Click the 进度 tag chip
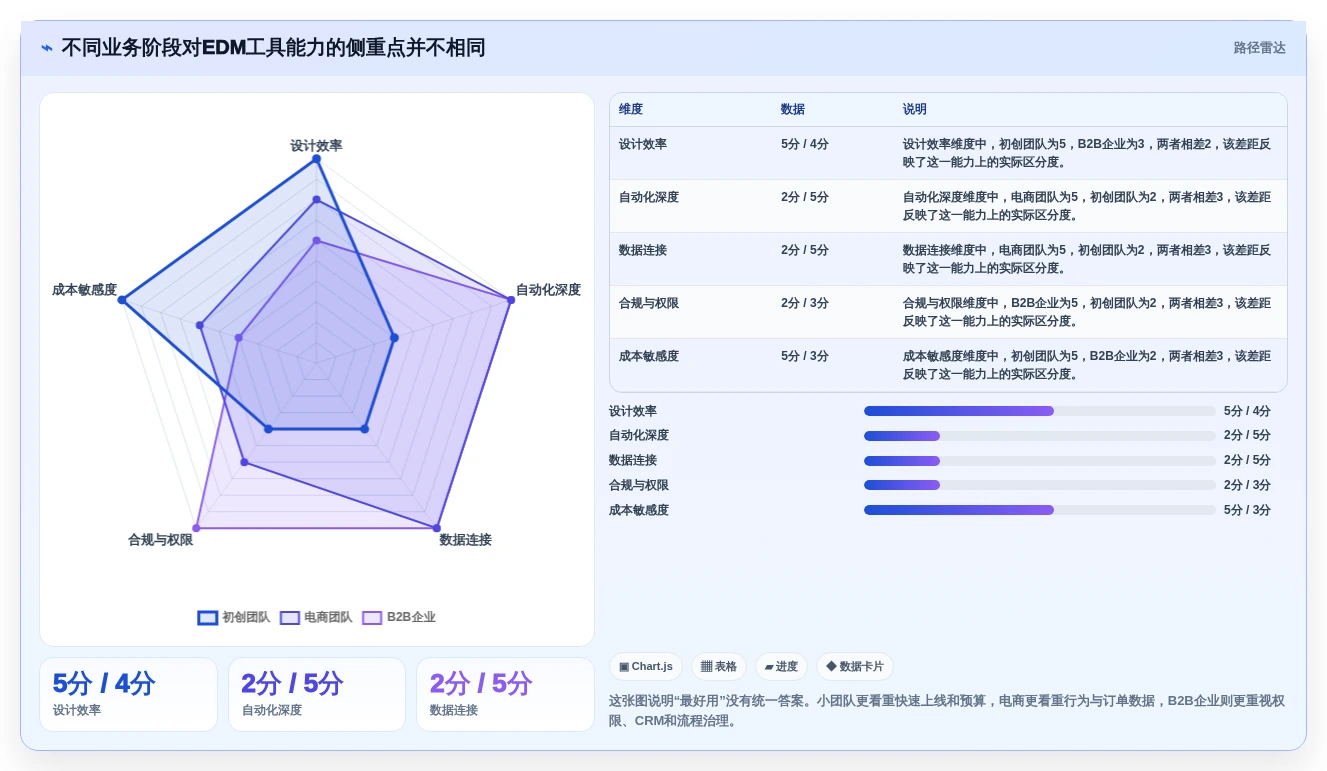The width and height of the screenshot is (1327, 771). [781, 667]
